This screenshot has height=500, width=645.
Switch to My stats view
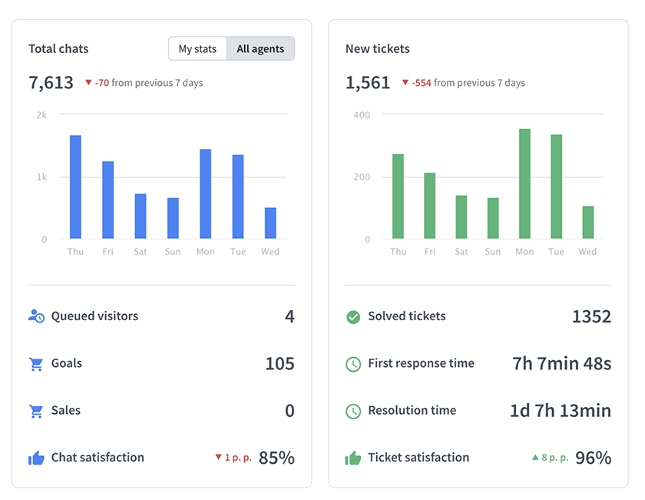pos(197,49)
